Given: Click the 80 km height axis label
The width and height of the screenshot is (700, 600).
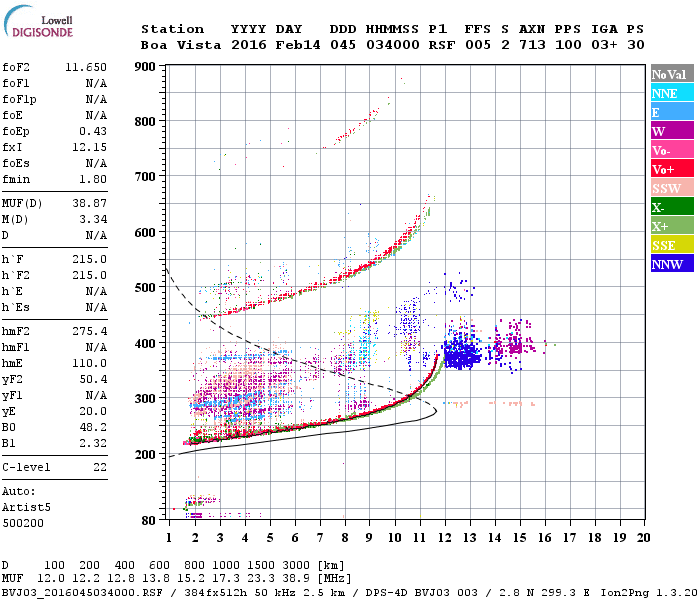Looking at the screenshot, I should 149,520.
